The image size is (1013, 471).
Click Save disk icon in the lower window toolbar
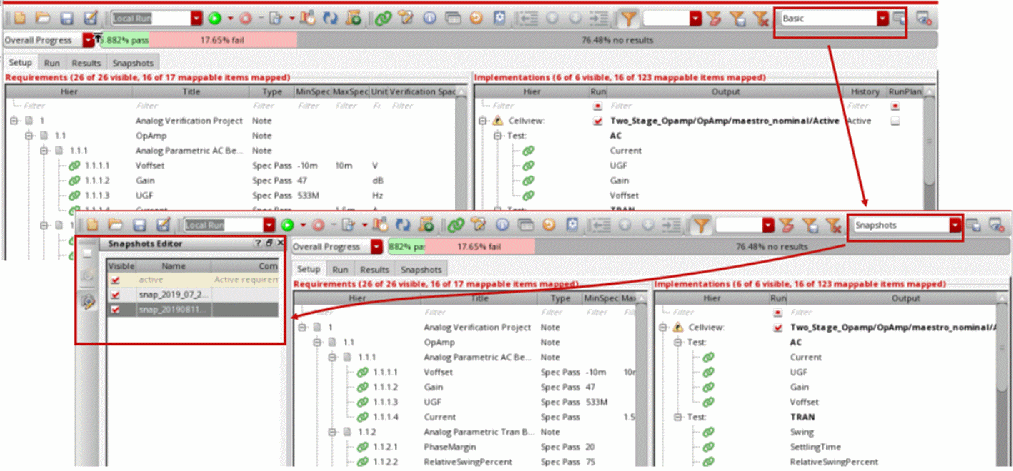pos(139,225)
